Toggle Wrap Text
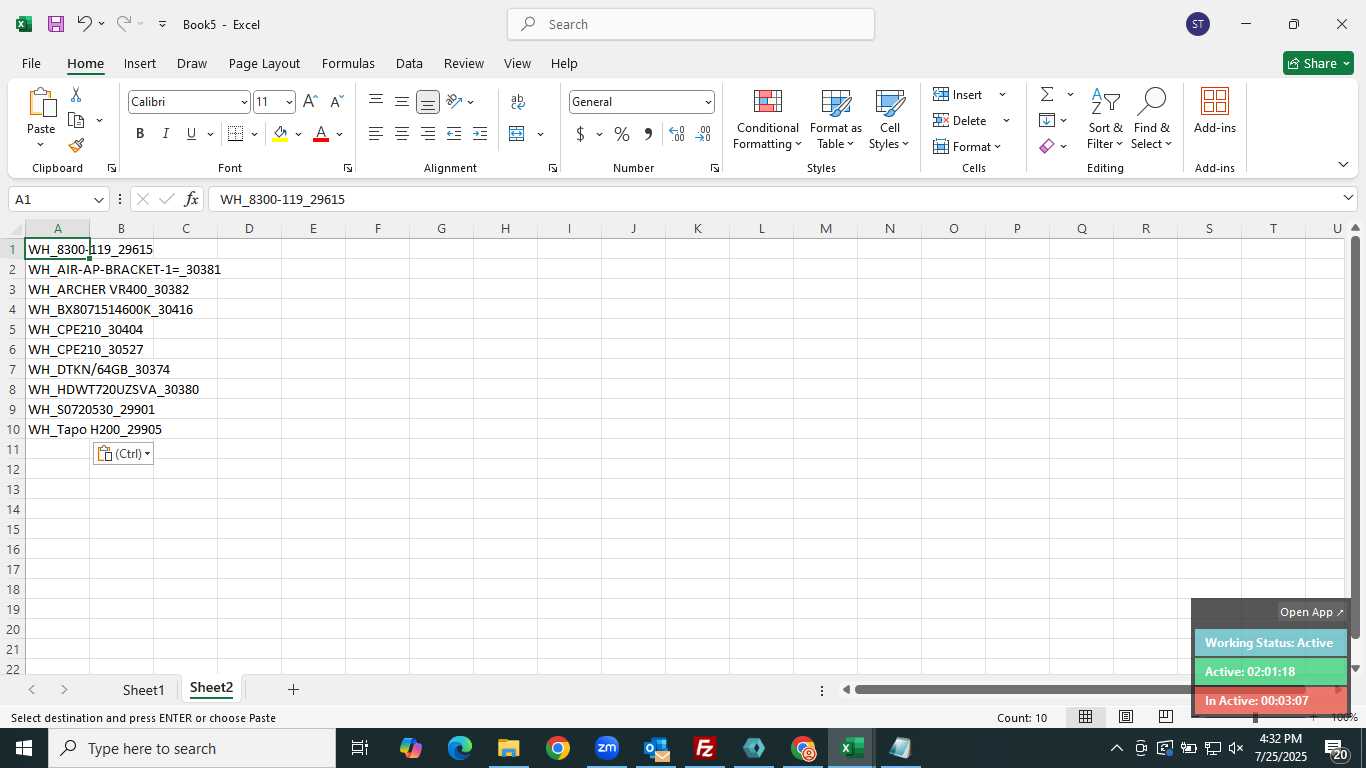Image resolution: width=1366 pixels, height=768 pixels. coord(518,101)
